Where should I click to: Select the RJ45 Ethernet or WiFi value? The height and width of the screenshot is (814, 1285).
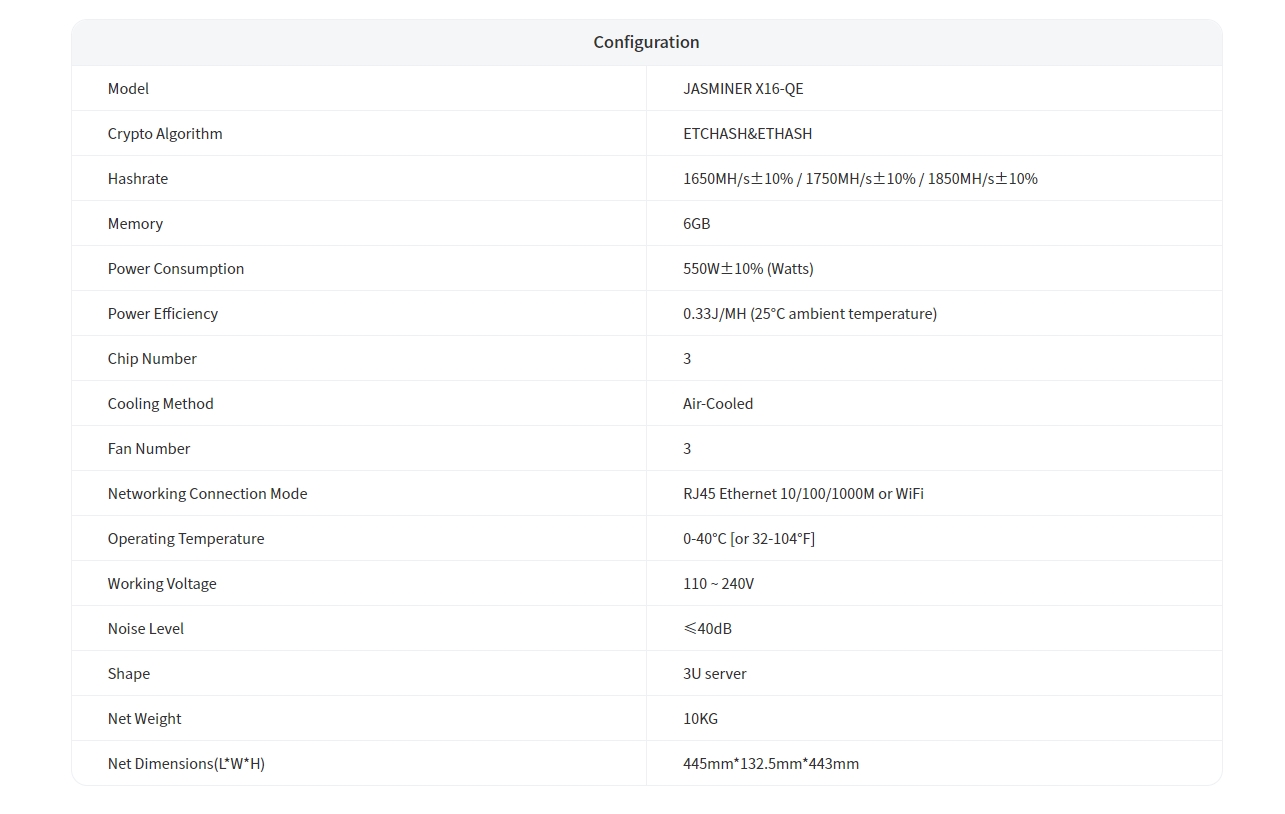click(803, 494)
